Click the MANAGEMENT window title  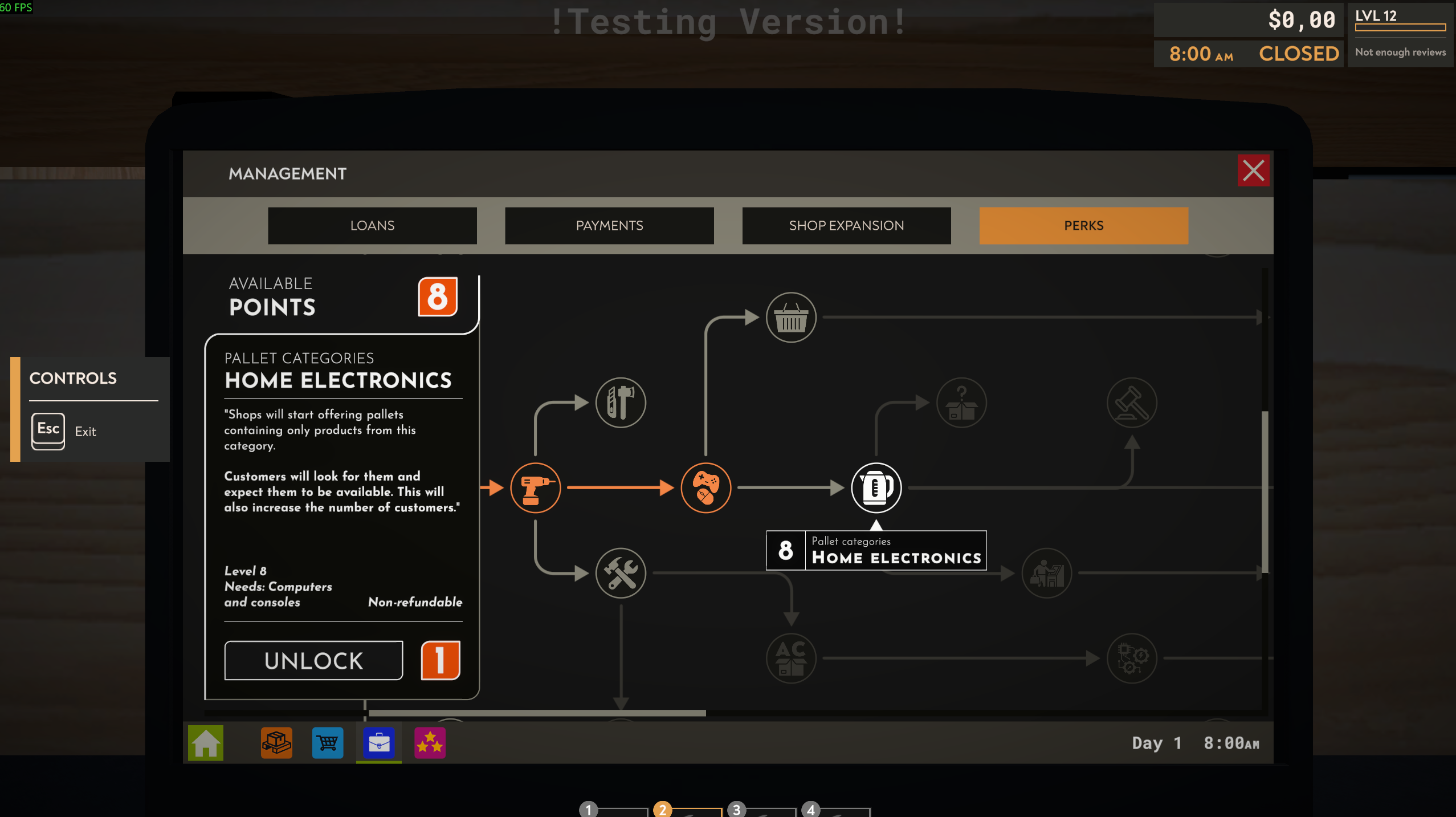click(x=287, y=174)
